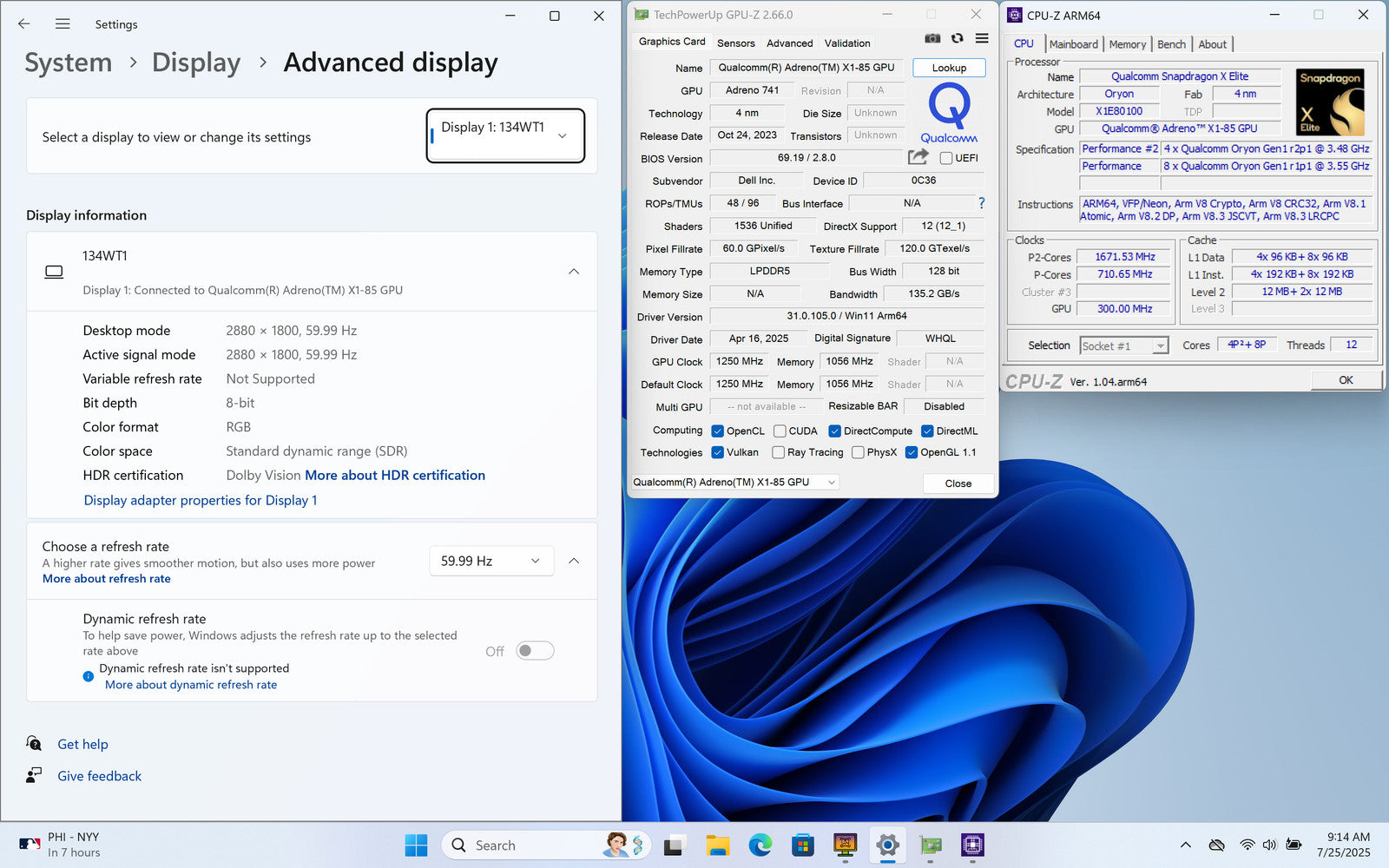This screenshot has height=868, width=1389.
Task: Click the GPU-Z refresh icon
Action: [x=957, y=38]
